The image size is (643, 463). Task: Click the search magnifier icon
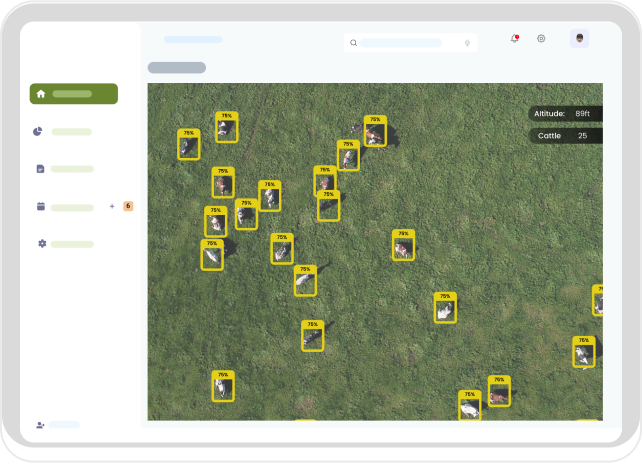pos(354,43)
